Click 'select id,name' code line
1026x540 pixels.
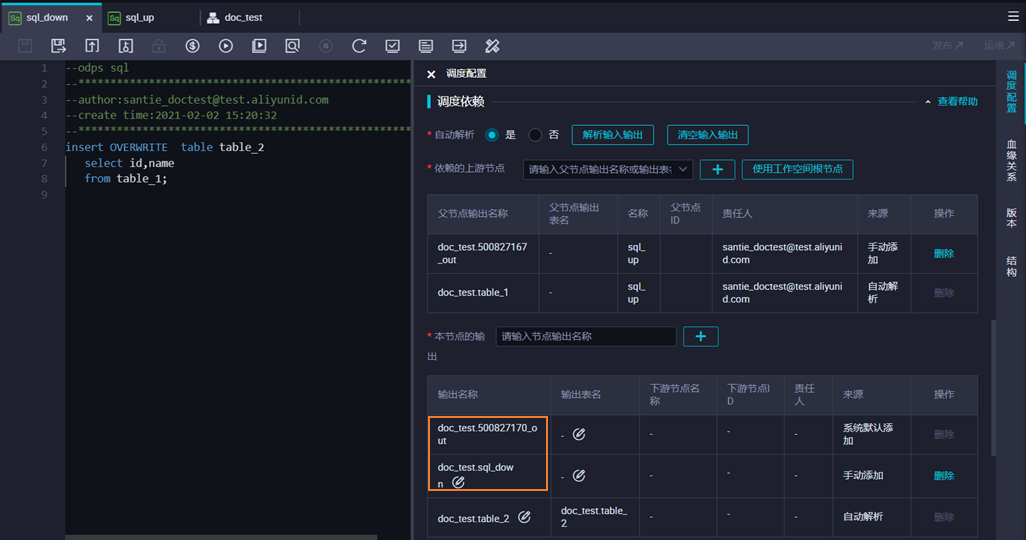click(x=129, y=163)
